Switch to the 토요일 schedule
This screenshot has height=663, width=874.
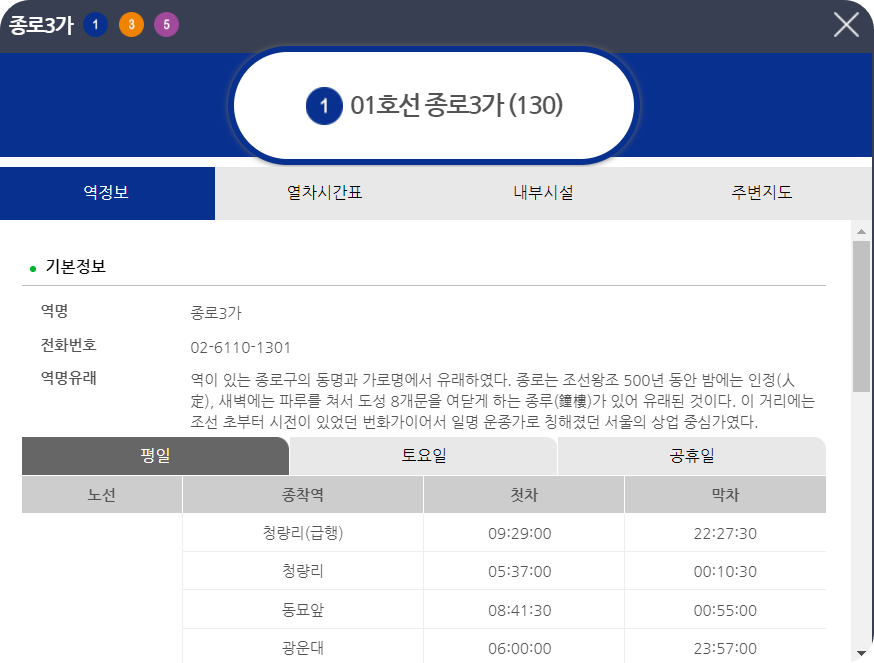423,456
